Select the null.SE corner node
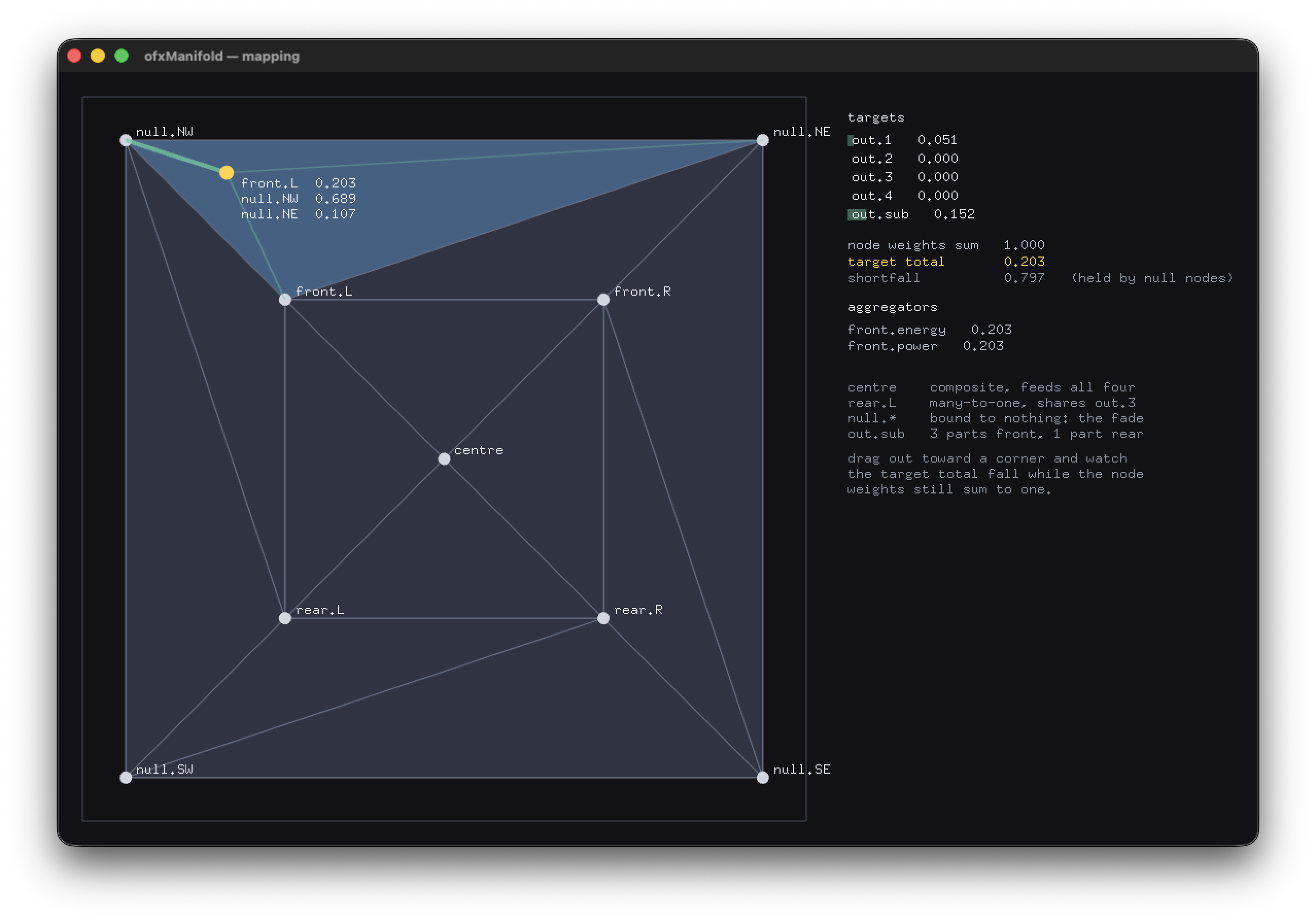Screen dimensions: 1316x922 click(x=763, y=777)
